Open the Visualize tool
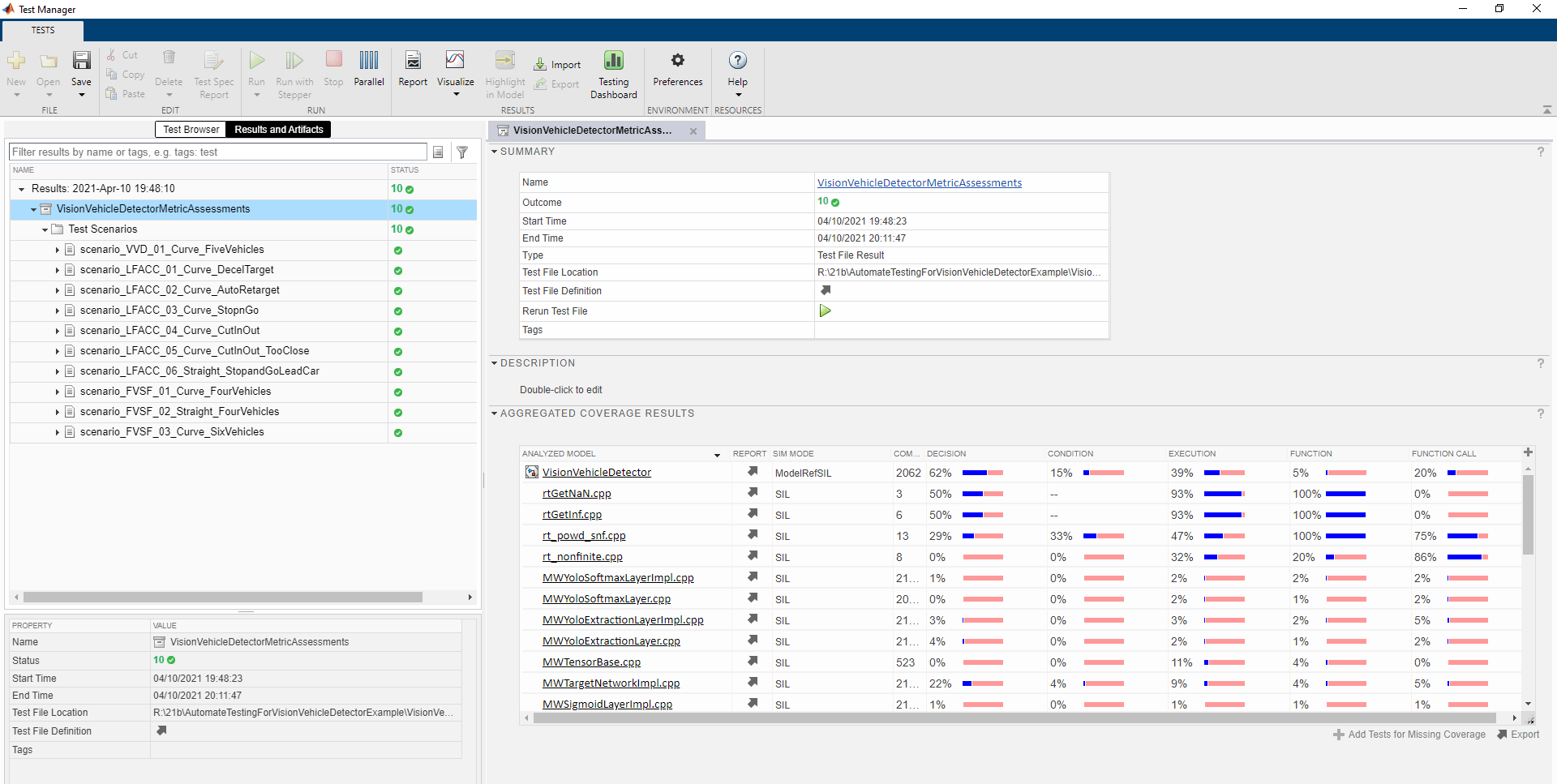 tap(455, 62)
